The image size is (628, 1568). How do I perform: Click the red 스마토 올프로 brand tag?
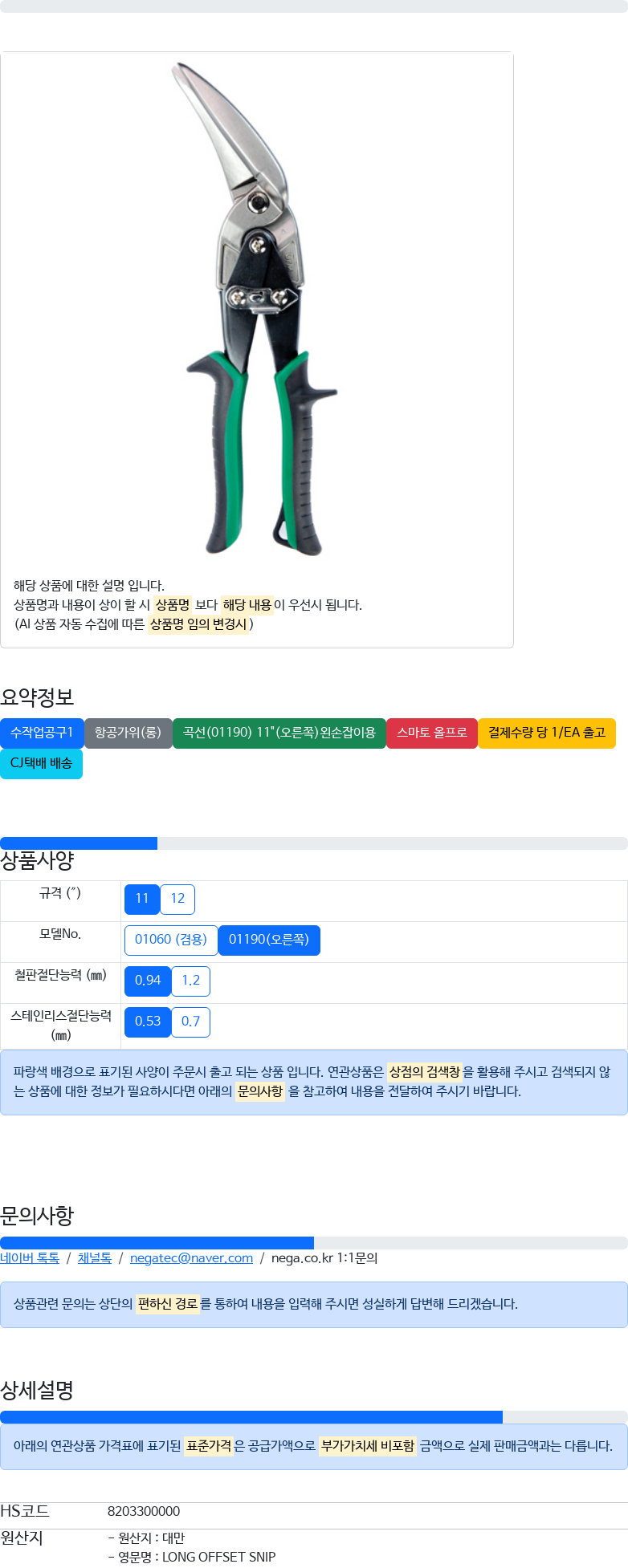pos(432,733)
